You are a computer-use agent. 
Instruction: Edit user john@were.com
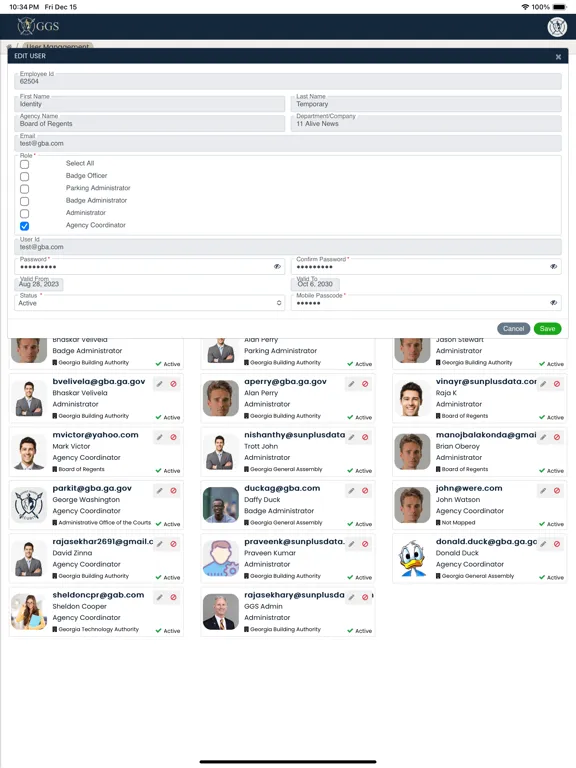click(543, 490)
